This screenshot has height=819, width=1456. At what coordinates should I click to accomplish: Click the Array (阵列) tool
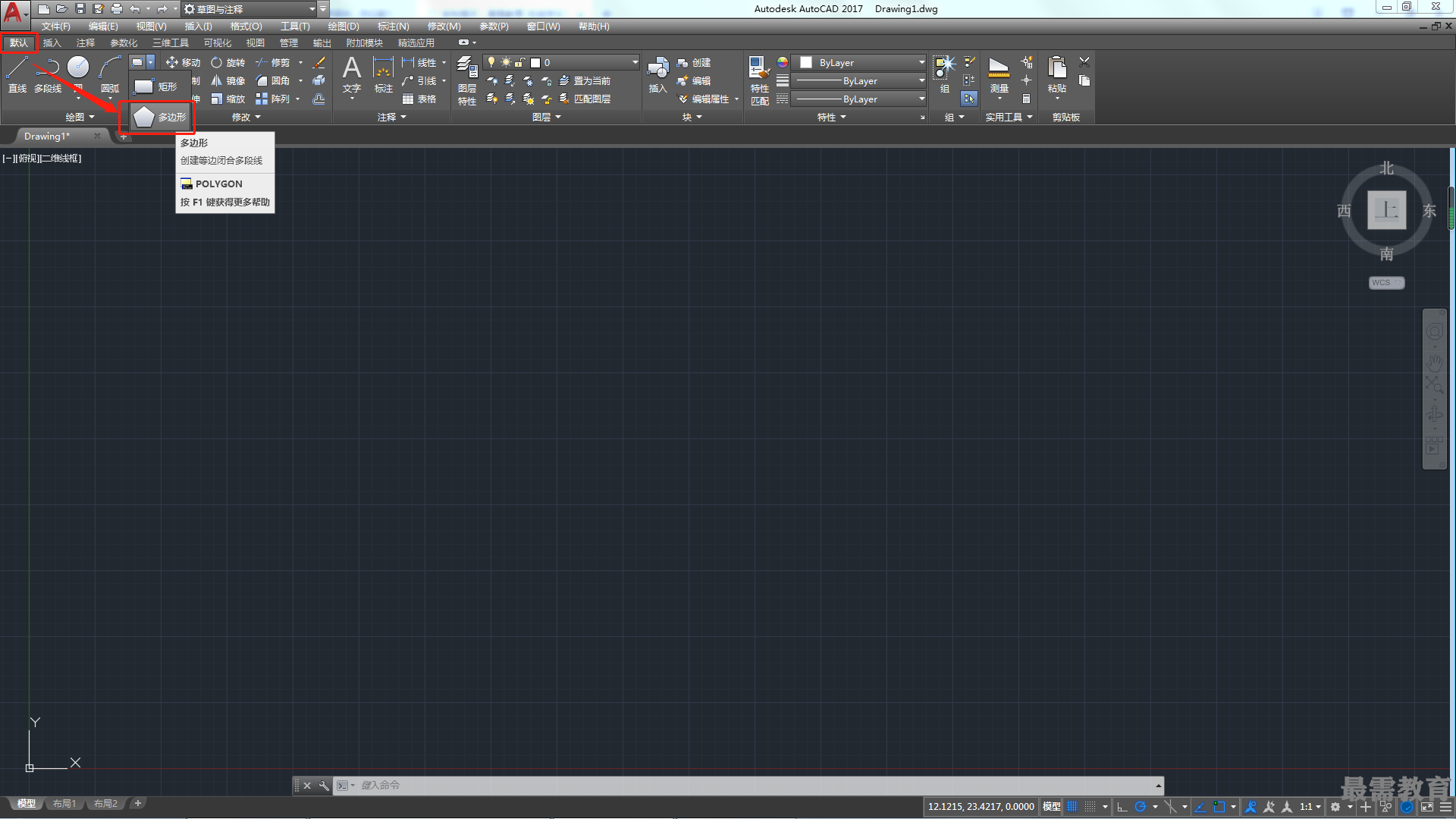tap(273, 99)
